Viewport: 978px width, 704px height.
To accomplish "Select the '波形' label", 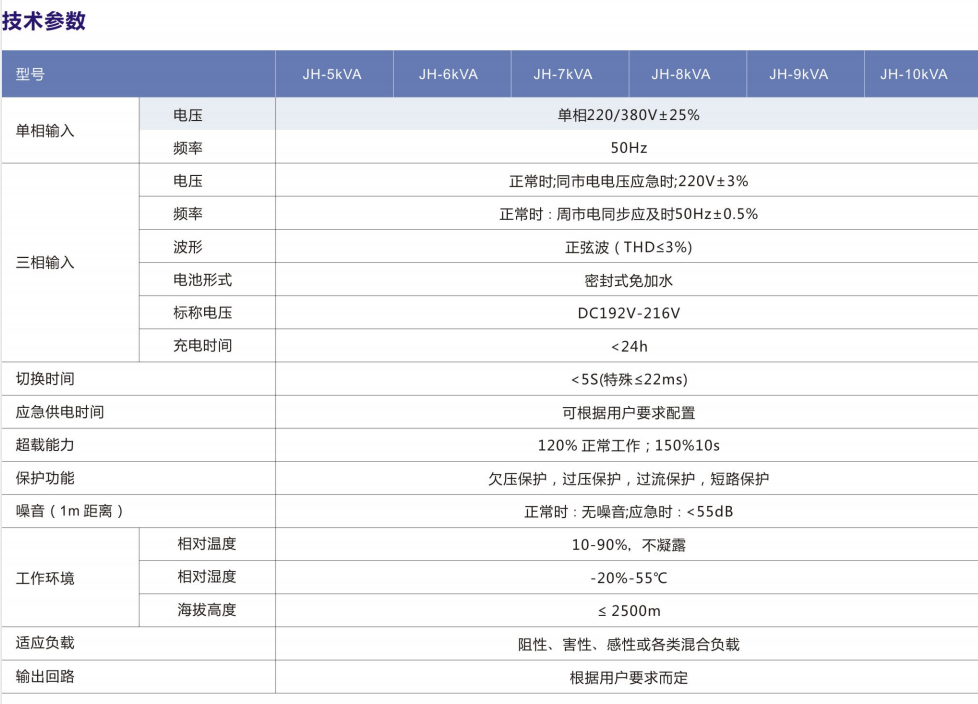I will pyautogui.click(x=188, y=247).
